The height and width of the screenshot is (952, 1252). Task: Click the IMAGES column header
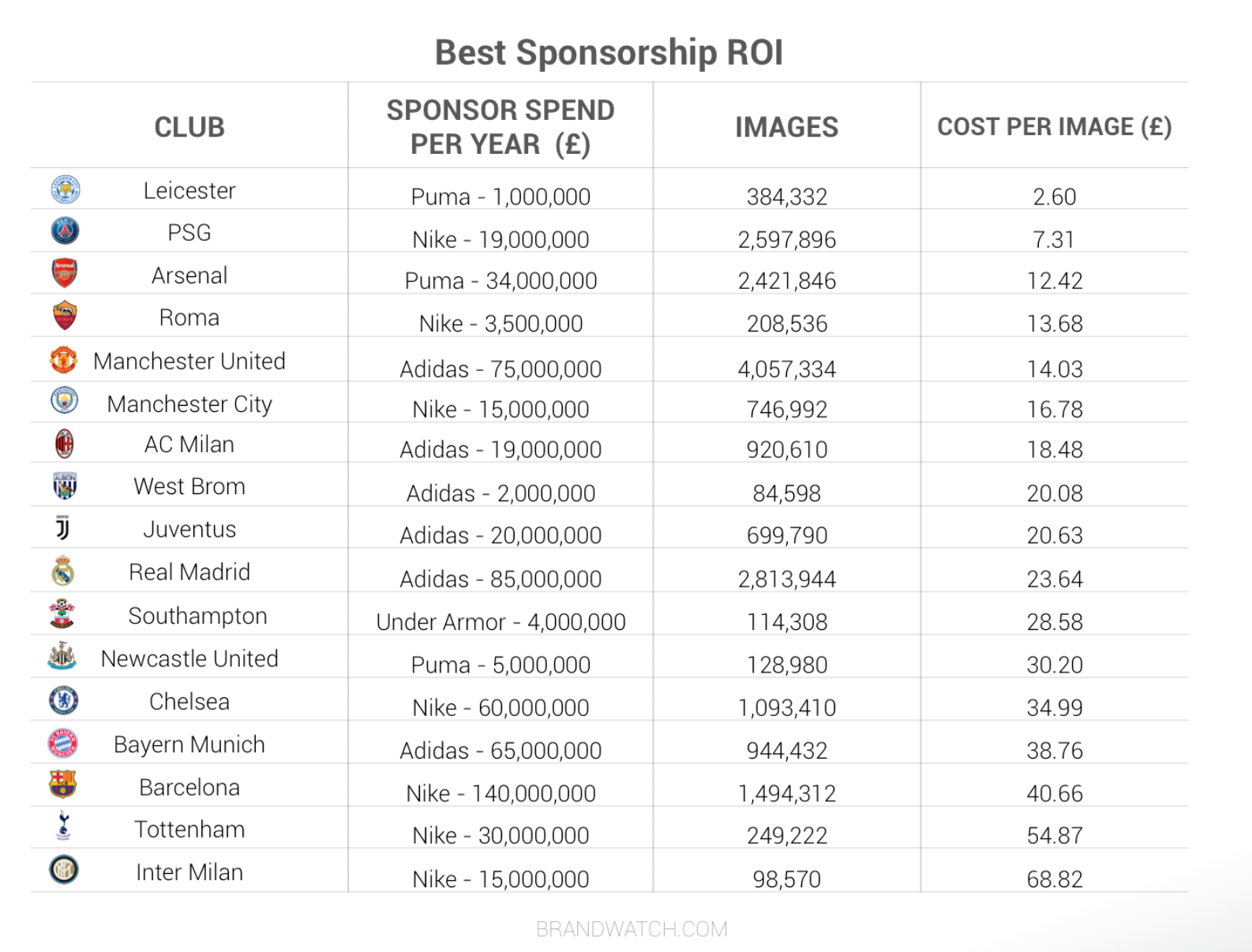(786, 127)
